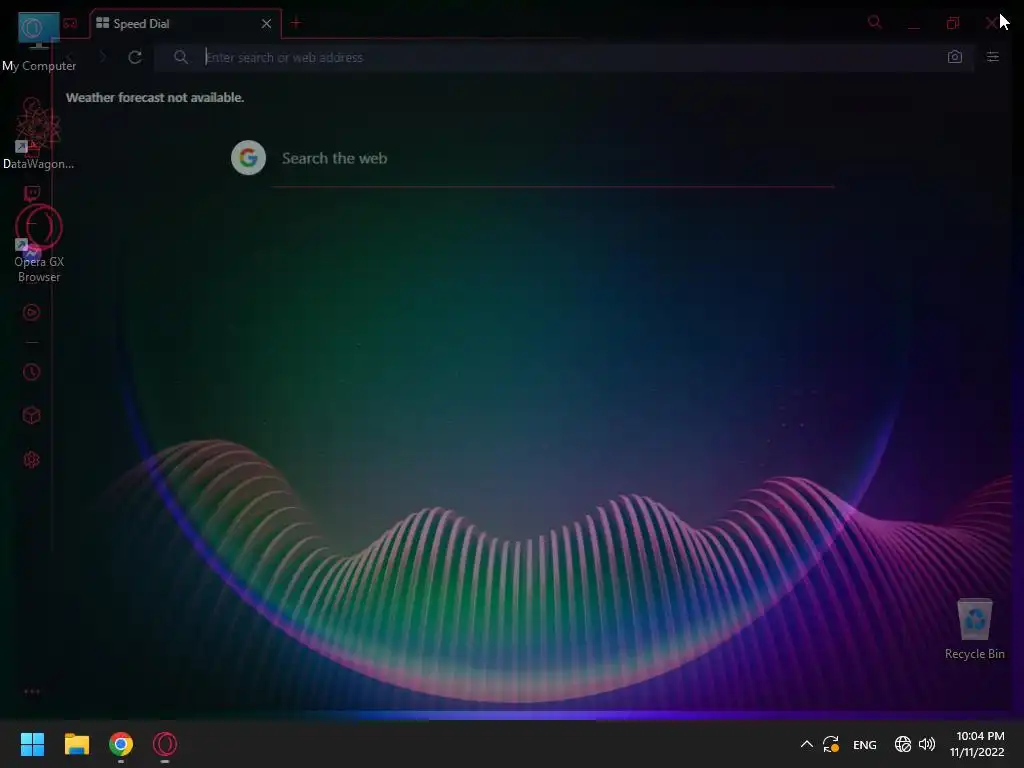
Task: Click magnifier icon inside address bar
Action: click(181, 57)
